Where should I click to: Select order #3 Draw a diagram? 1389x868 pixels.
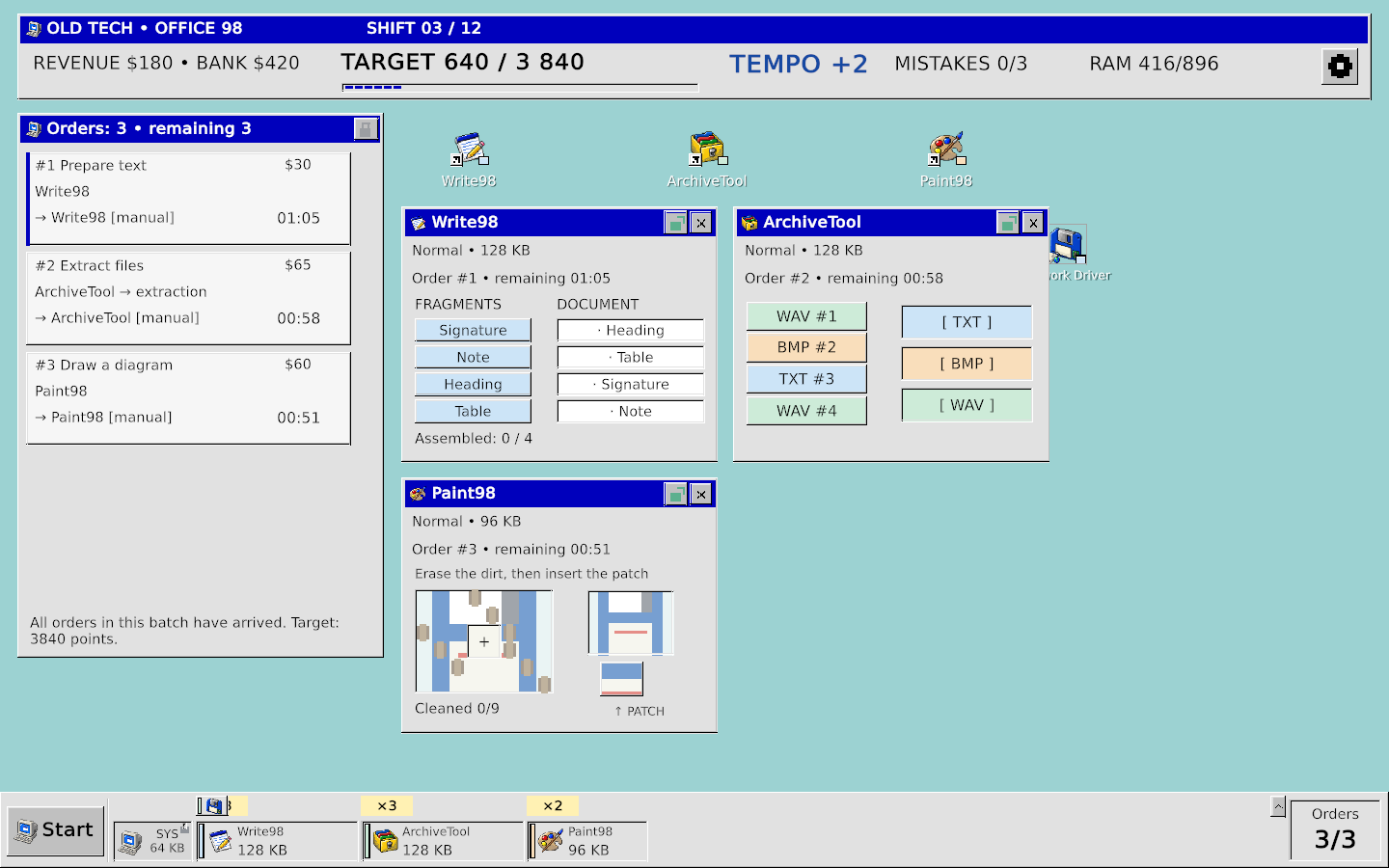click(x=188, y=397)
